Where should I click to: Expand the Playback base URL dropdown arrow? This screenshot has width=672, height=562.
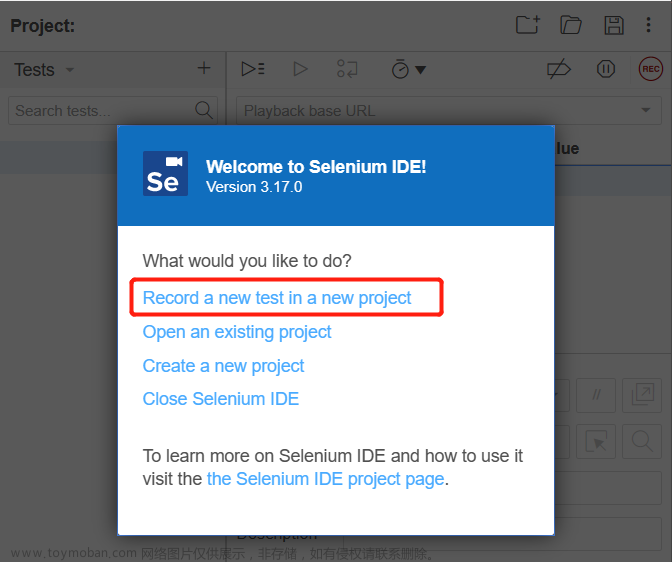pos(645,110)
